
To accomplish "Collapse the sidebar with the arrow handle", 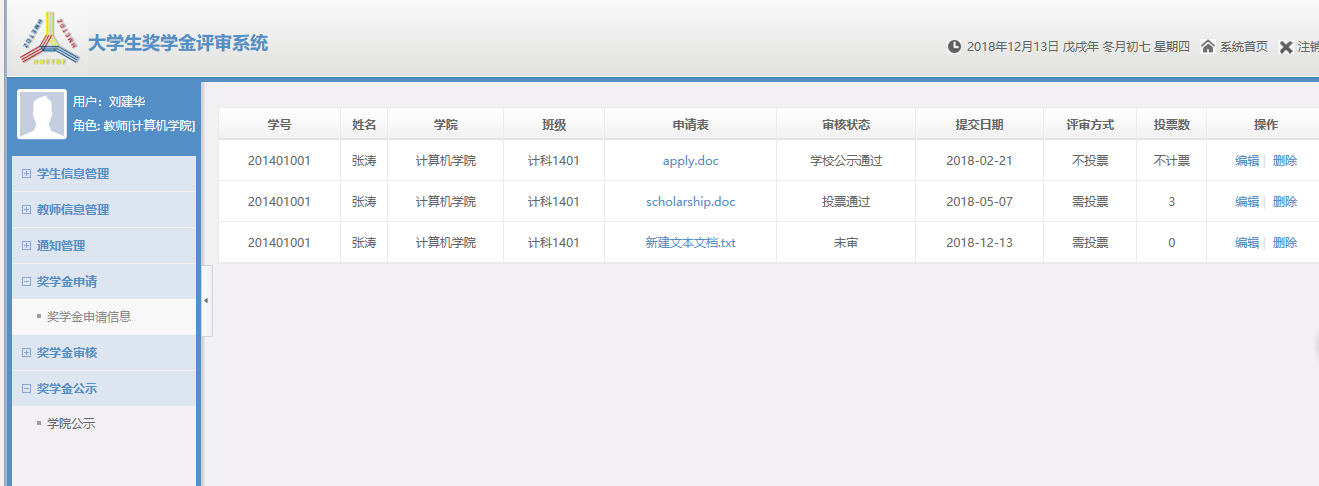I will tap(206, 301).
